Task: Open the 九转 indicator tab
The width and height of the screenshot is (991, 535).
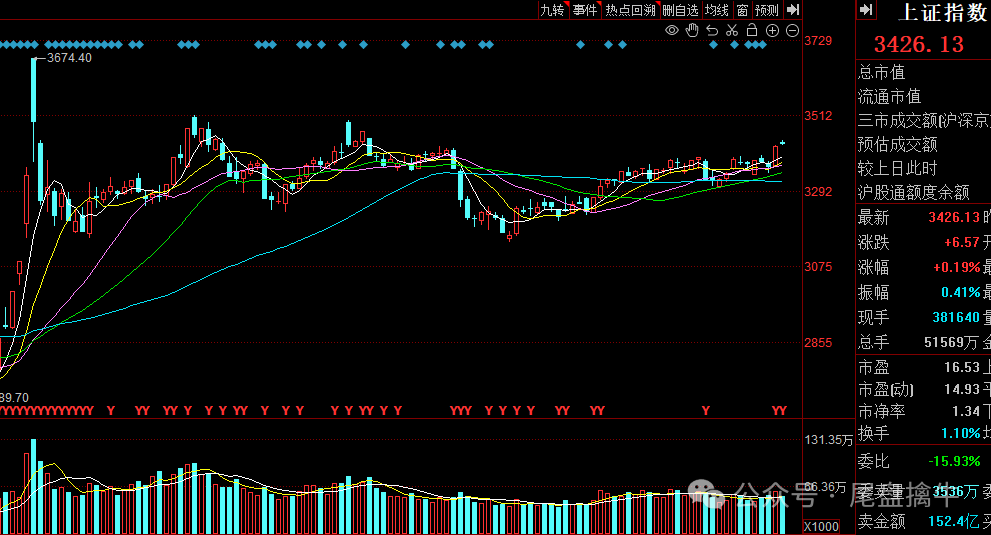Action: pyautogui.click(x=552, y=10)
